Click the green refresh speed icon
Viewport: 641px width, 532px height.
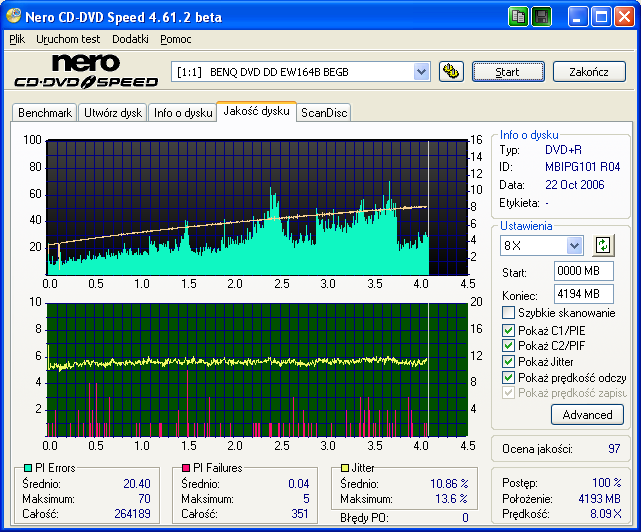point(603,245)
